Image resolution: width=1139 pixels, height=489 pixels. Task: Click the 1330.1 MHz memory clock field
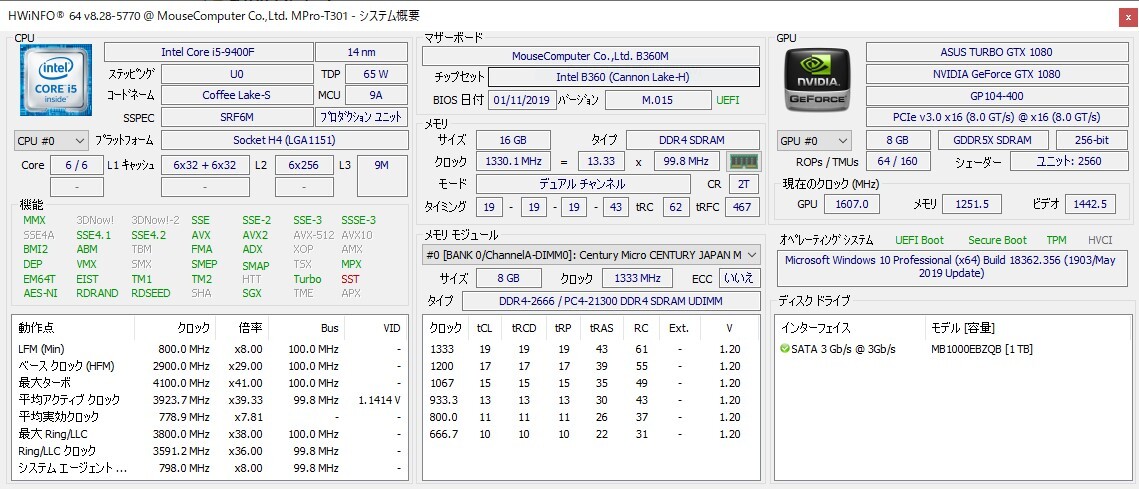point(513,161)
